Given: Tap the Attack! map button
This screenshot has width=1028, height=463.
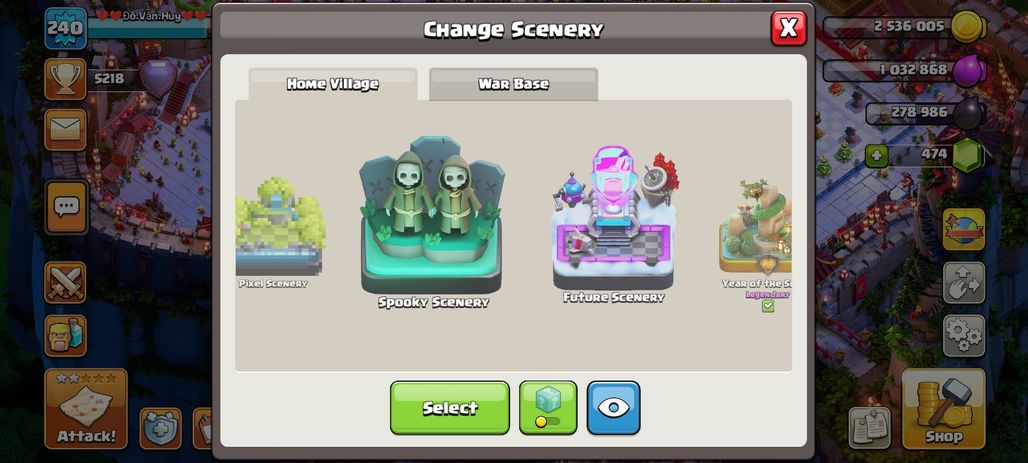Looking at the screenshot, I should coord(86,408).
